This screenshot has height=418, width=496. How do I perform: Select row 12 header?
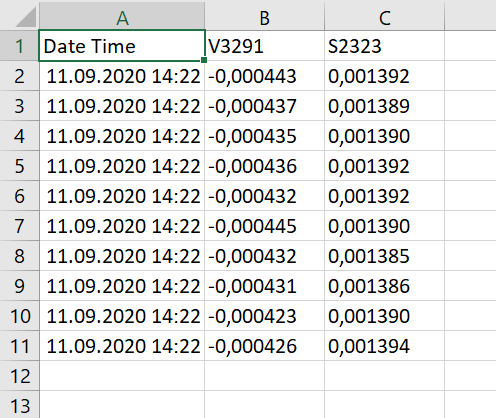point(19,376)
